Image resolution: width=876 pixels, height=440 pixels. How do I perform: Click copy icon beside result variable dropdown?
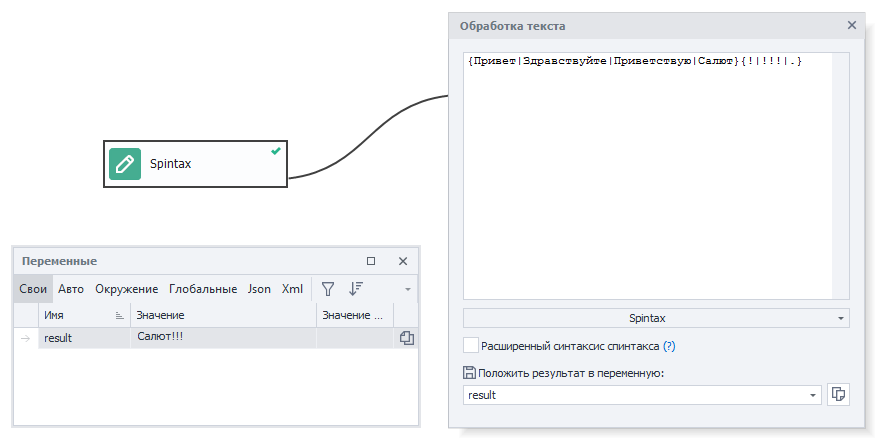point(838,395)
